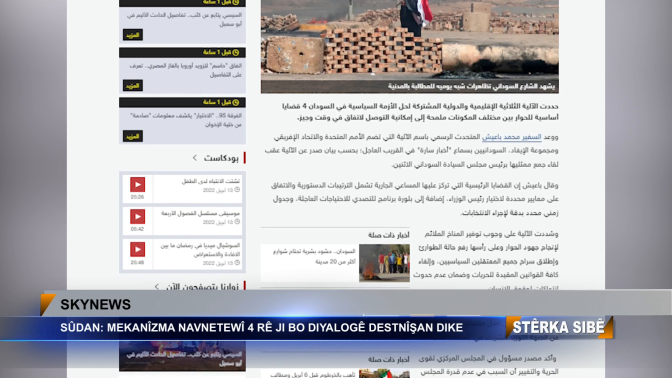672x378 pixels.
Task: Expand the chevron next to بودكاست heading
Action: pyautogui.click(x=195, y=158)
